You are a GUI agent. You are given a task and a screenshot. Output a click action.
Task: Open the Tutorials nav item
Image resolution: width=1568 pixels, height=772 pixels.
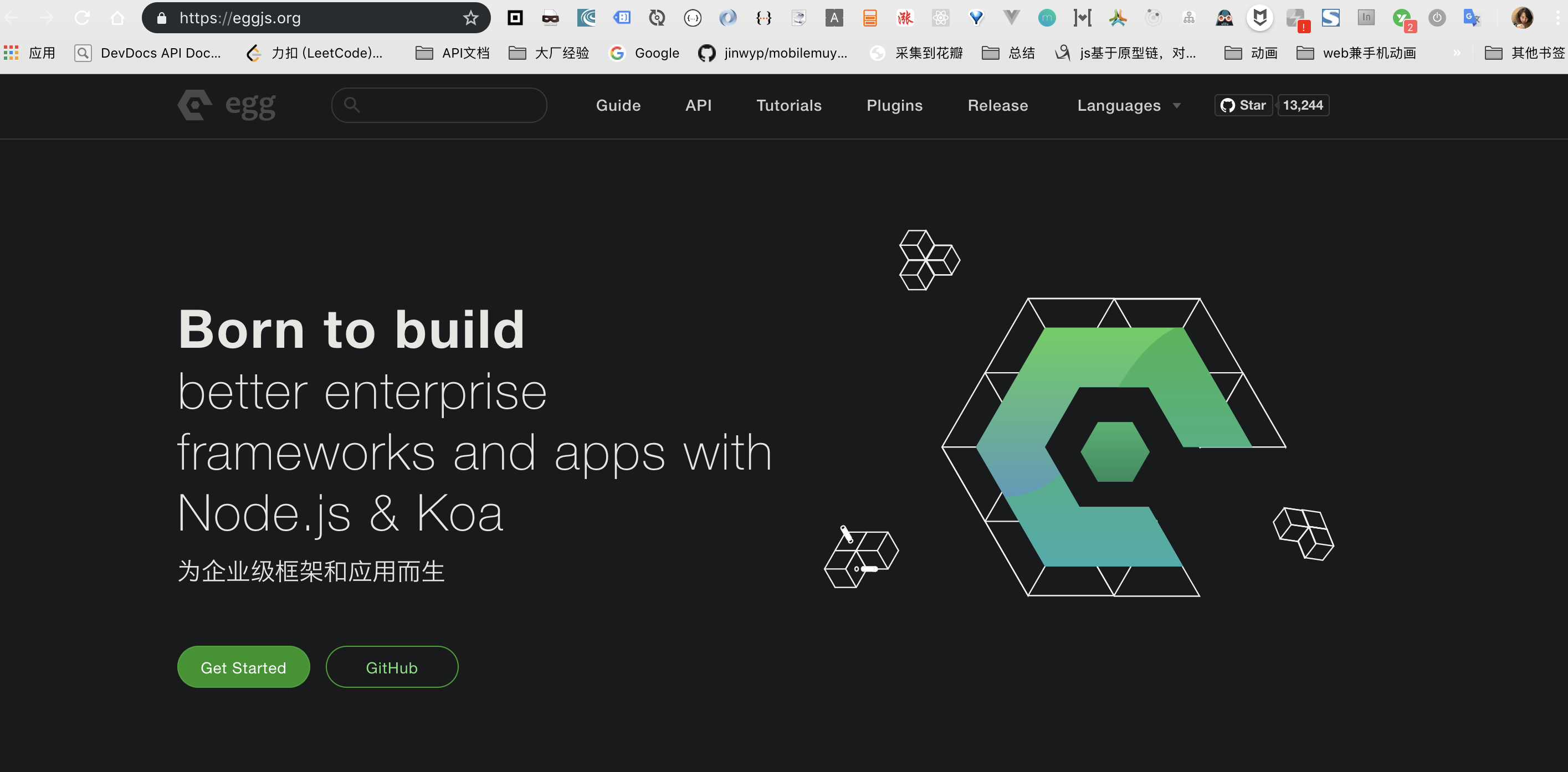coord(789,105)
